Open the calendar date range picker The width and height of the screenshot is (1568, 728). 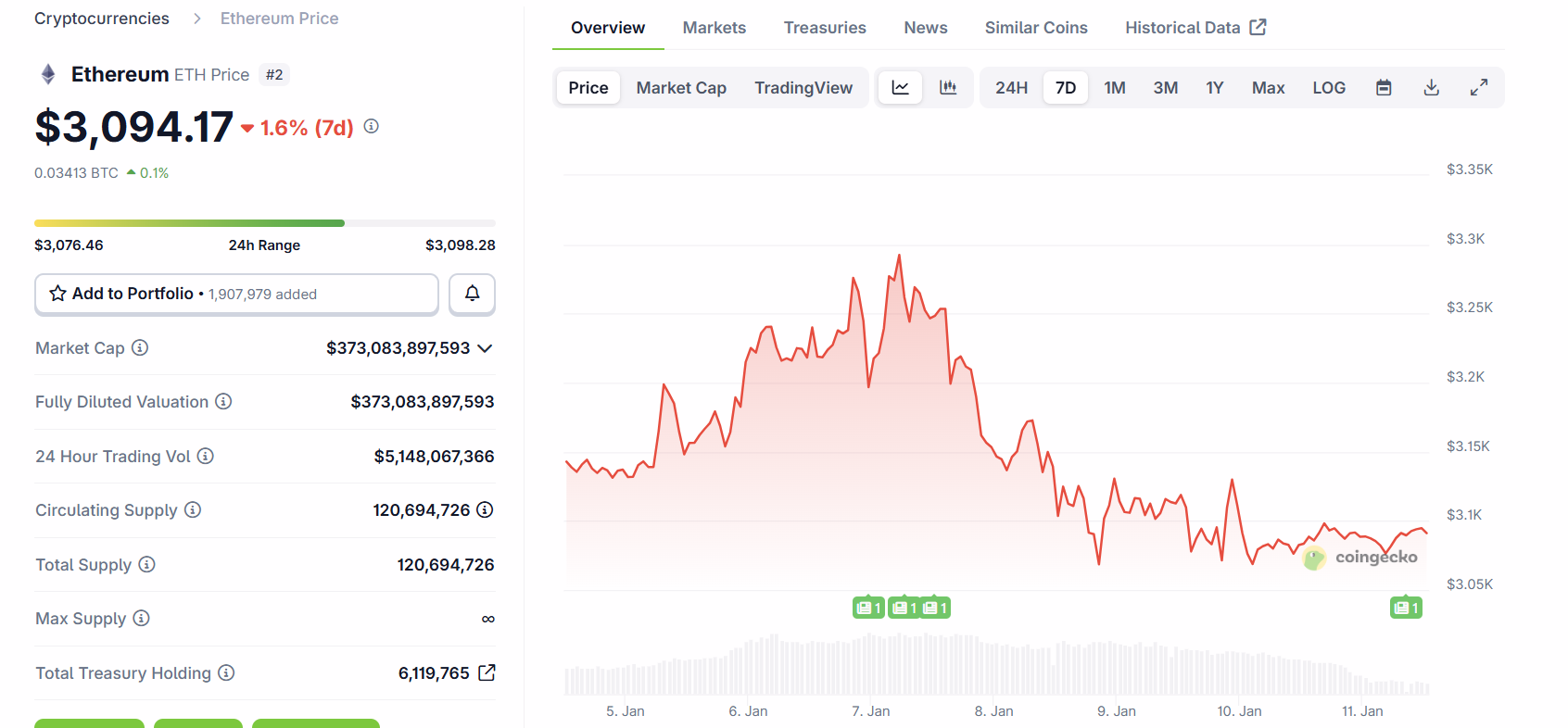point(1384,88)
